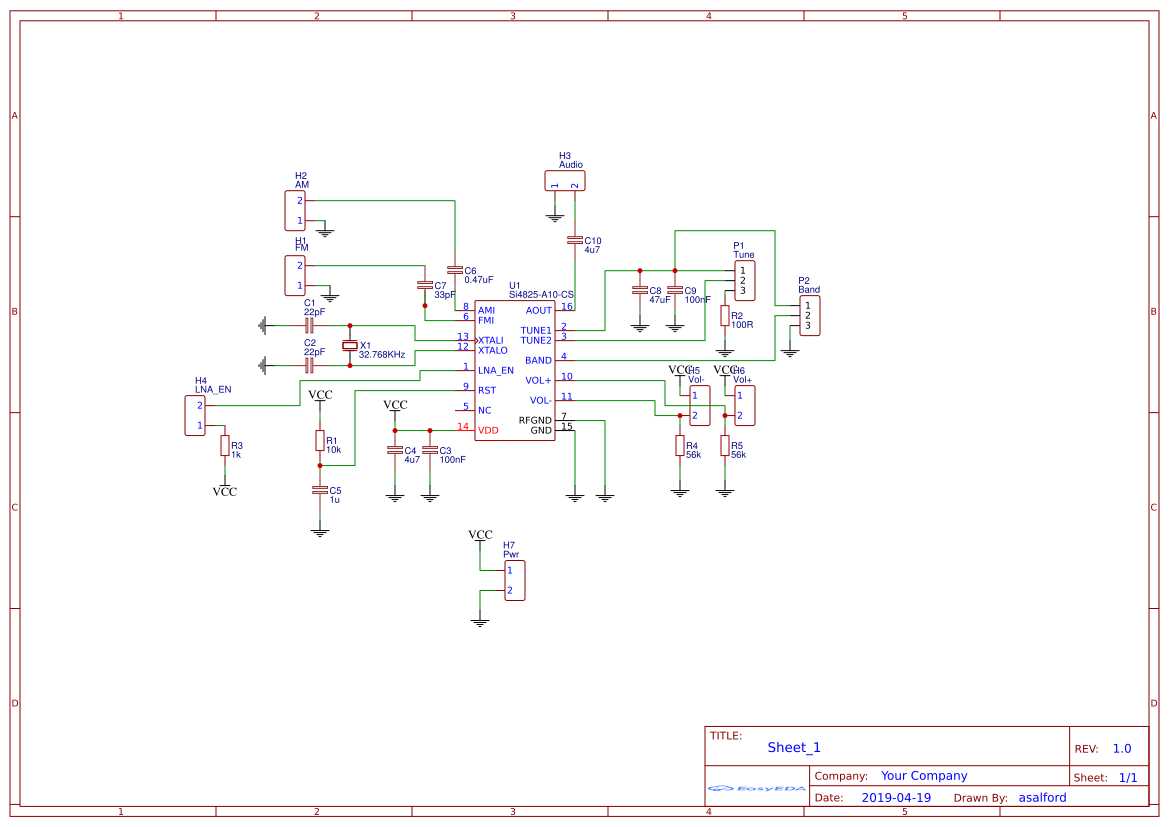Image resolution: width=1169 pixels, height=827 pixels.
Task: Select resistor R5 56k symbol
Action: point(725,446)
